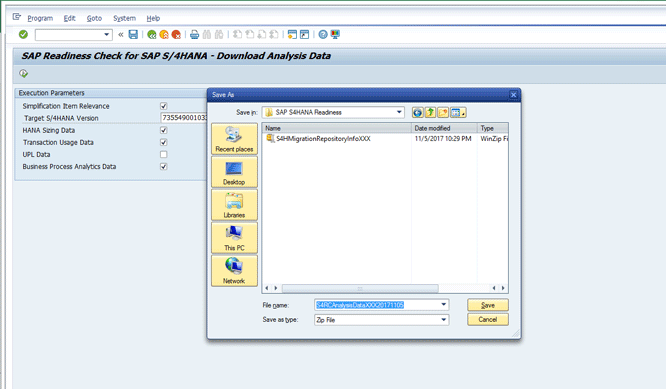Click the Create New Session icon
The width and height of the screenshot is (666, 389).
[292, 35]
